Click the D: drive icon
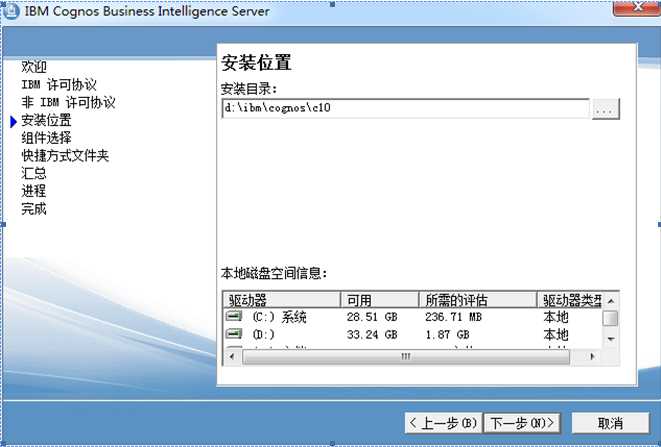This screenshot has width=661, height=447. coord(234,334)
